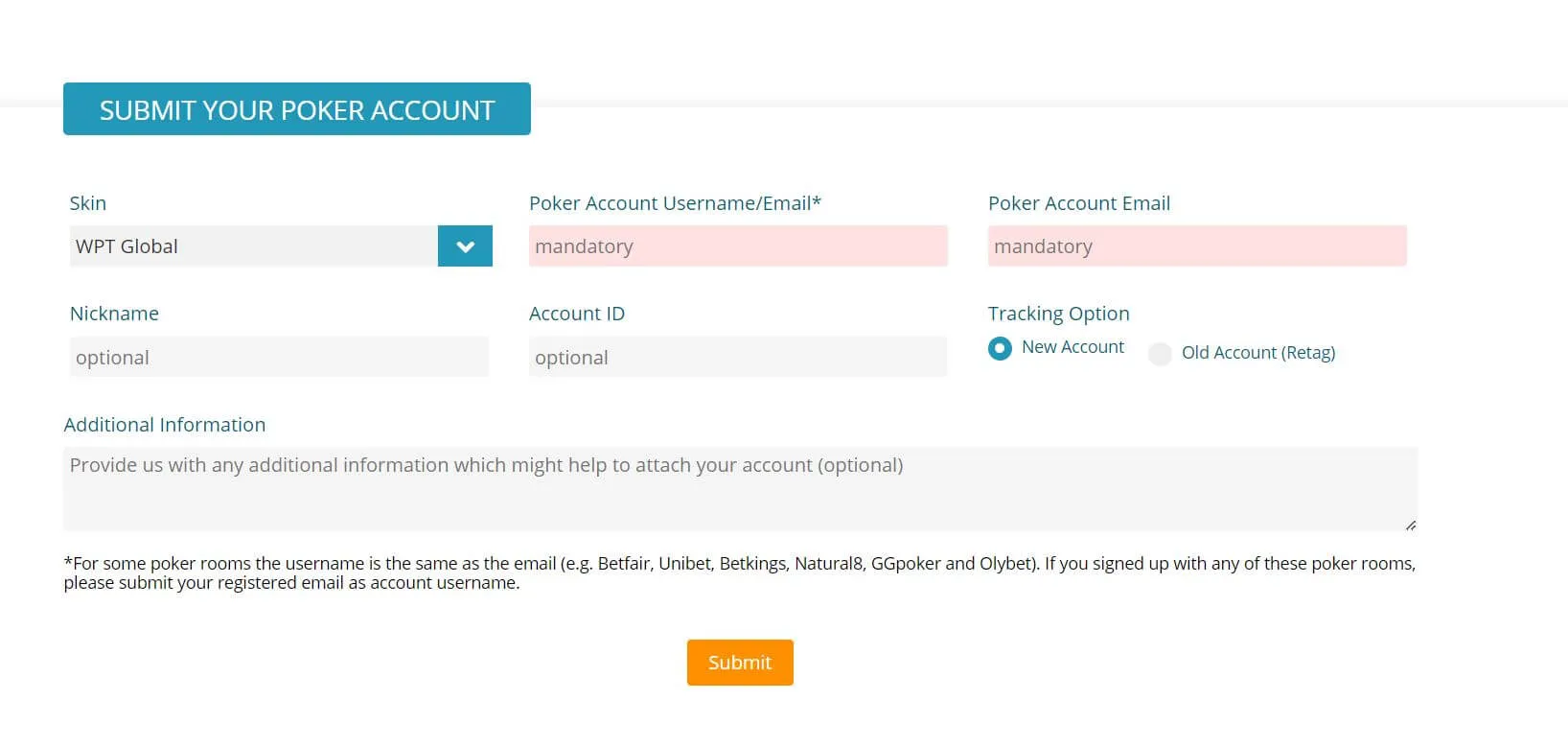
Task: Click the Poker Account Email label
Action: point(1078,203)
